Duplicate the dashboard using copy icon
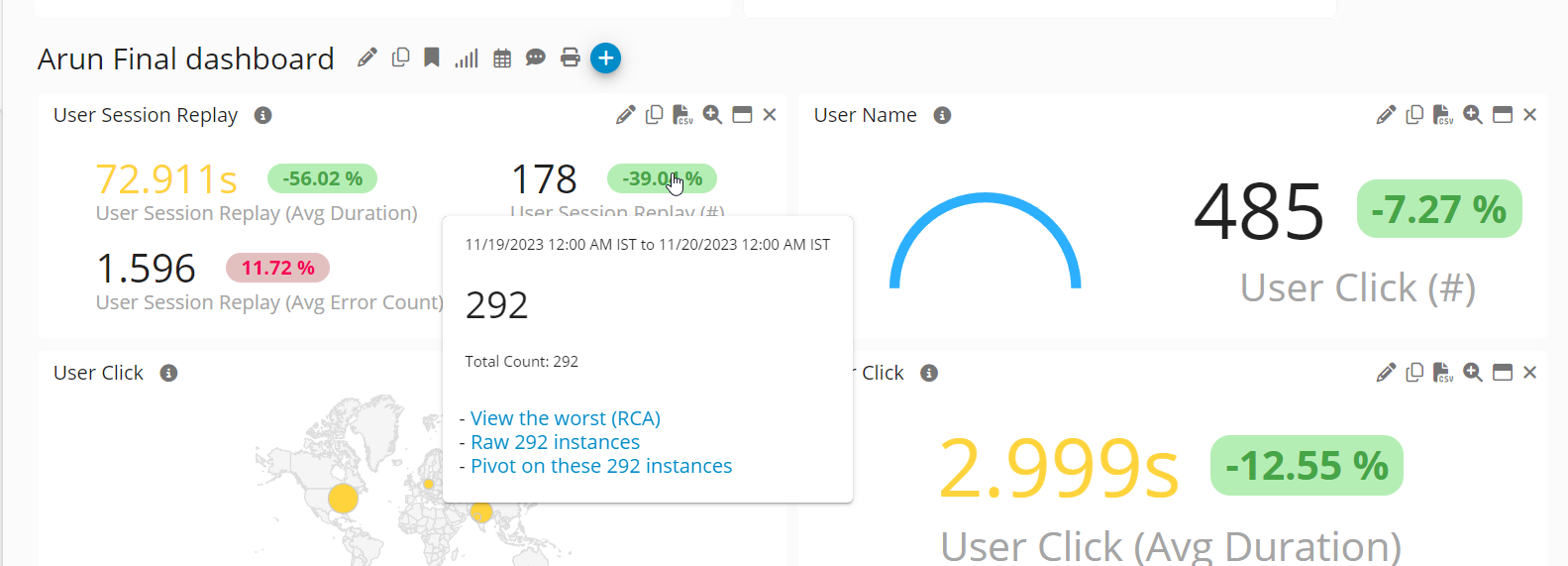 pos(400,57)
